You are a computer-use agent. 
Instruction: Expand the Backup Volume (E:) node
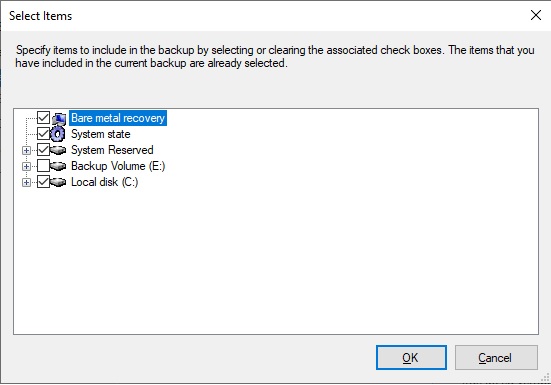(26, 166)
